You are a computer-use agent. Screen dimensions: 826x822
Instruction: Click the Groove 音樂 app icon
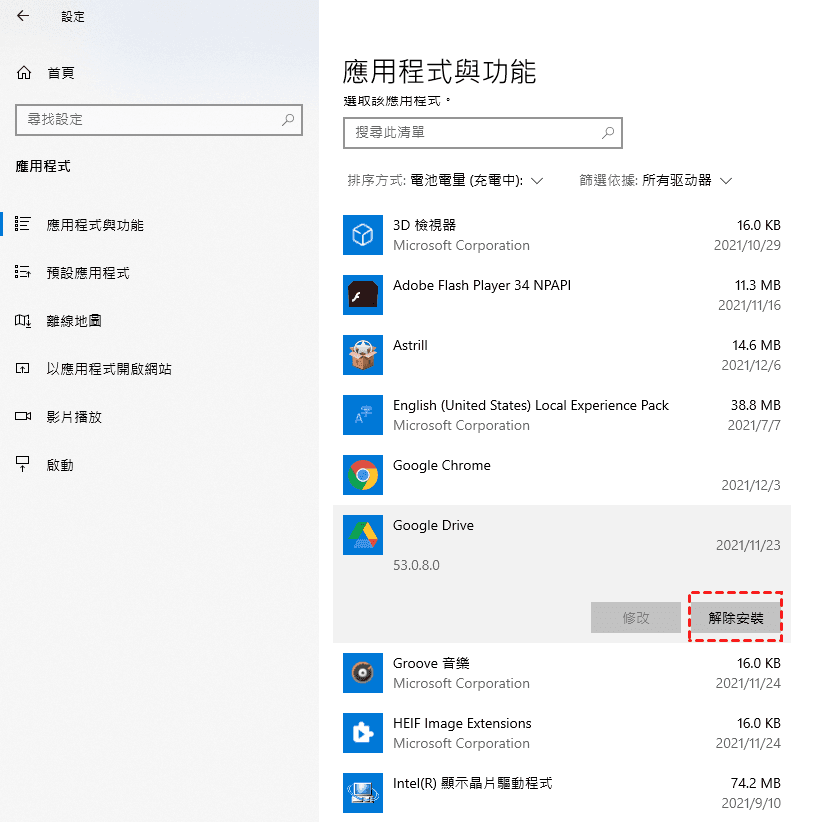coord(363,673)
